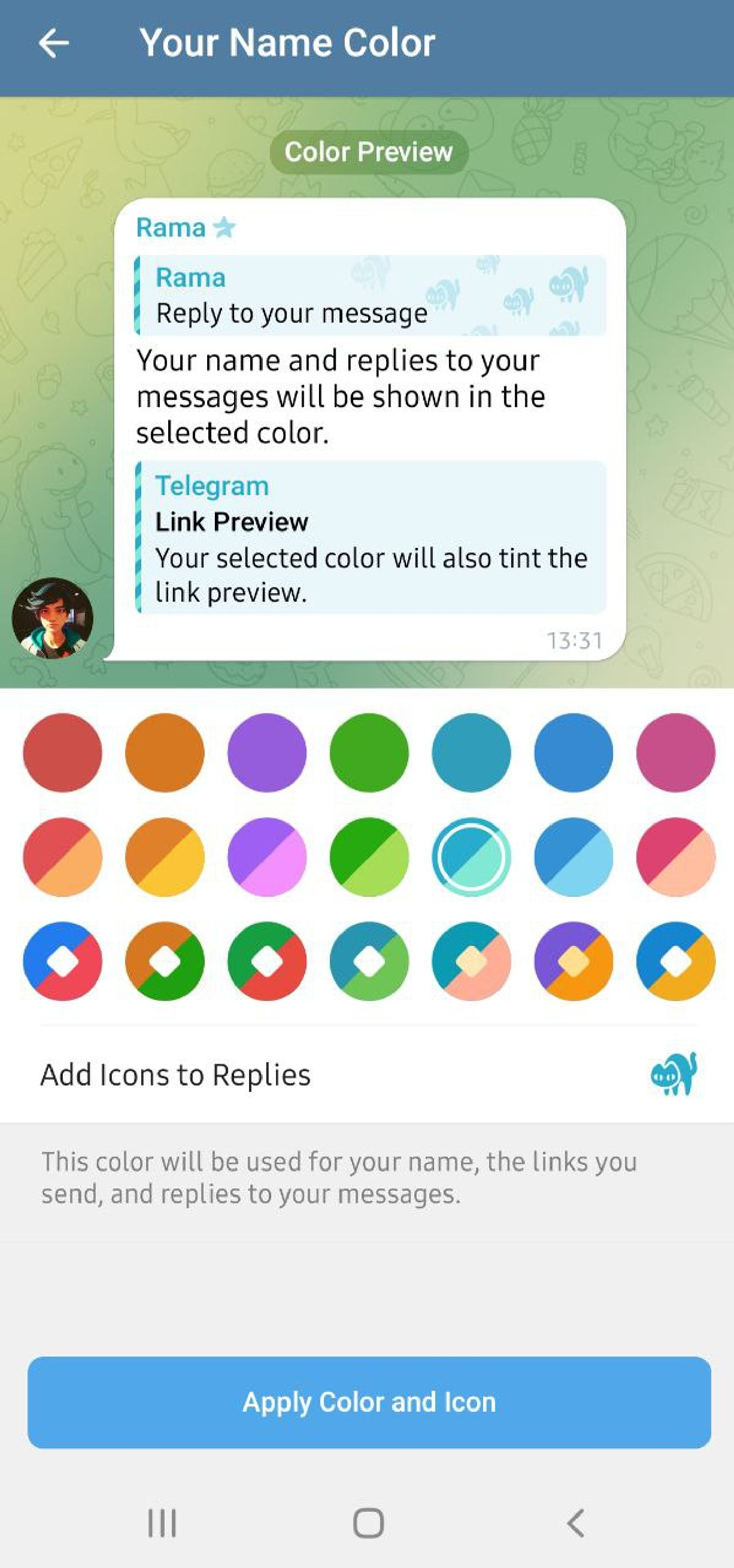Select the solid orange color
The width and height of the screenshot is (734, 1568).
pos(165,753)
